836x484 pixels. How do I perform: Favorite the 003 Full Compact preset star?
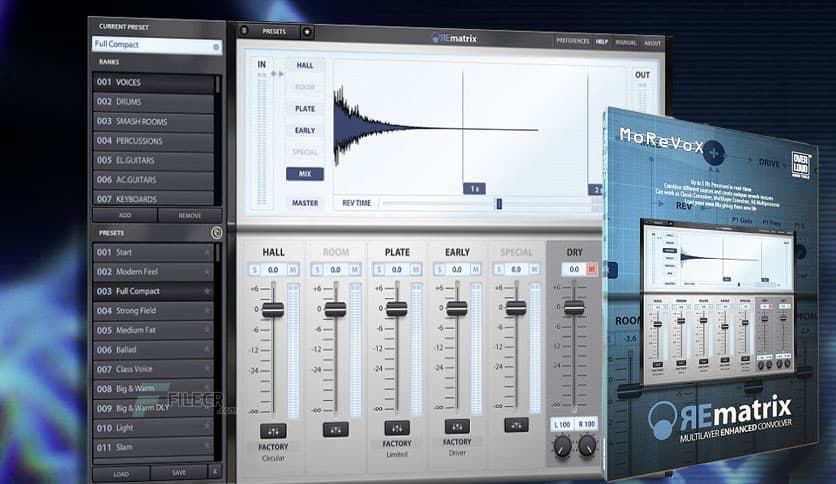tap(207, 291)
